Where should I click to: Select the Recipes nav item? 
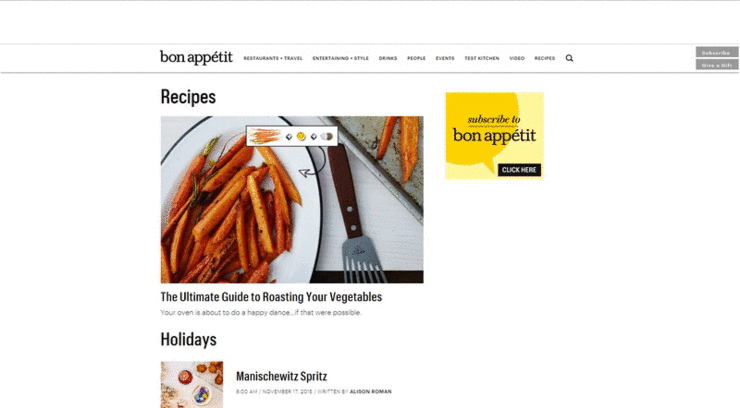click(545, 58)
